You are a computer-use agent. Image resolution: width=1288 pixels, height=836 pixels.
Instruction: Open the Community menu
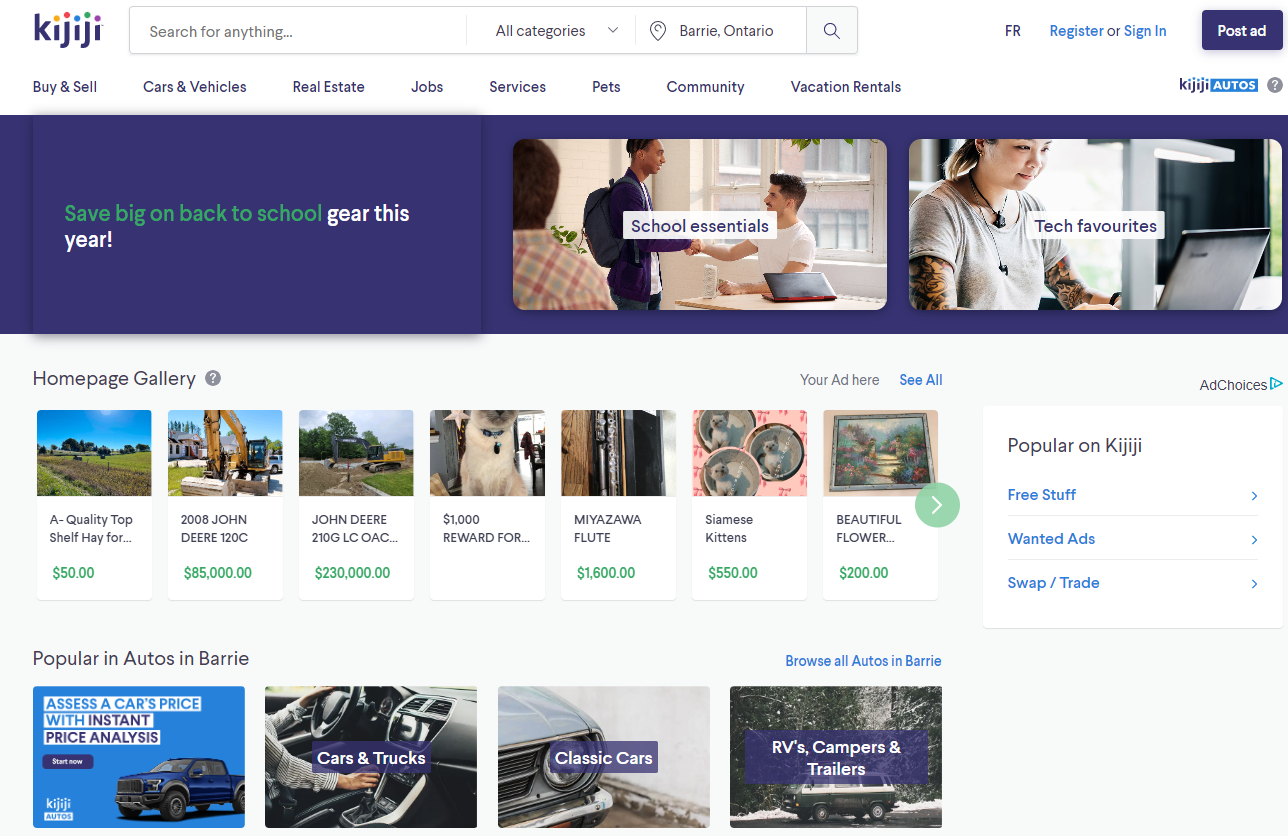pos(706,87)
